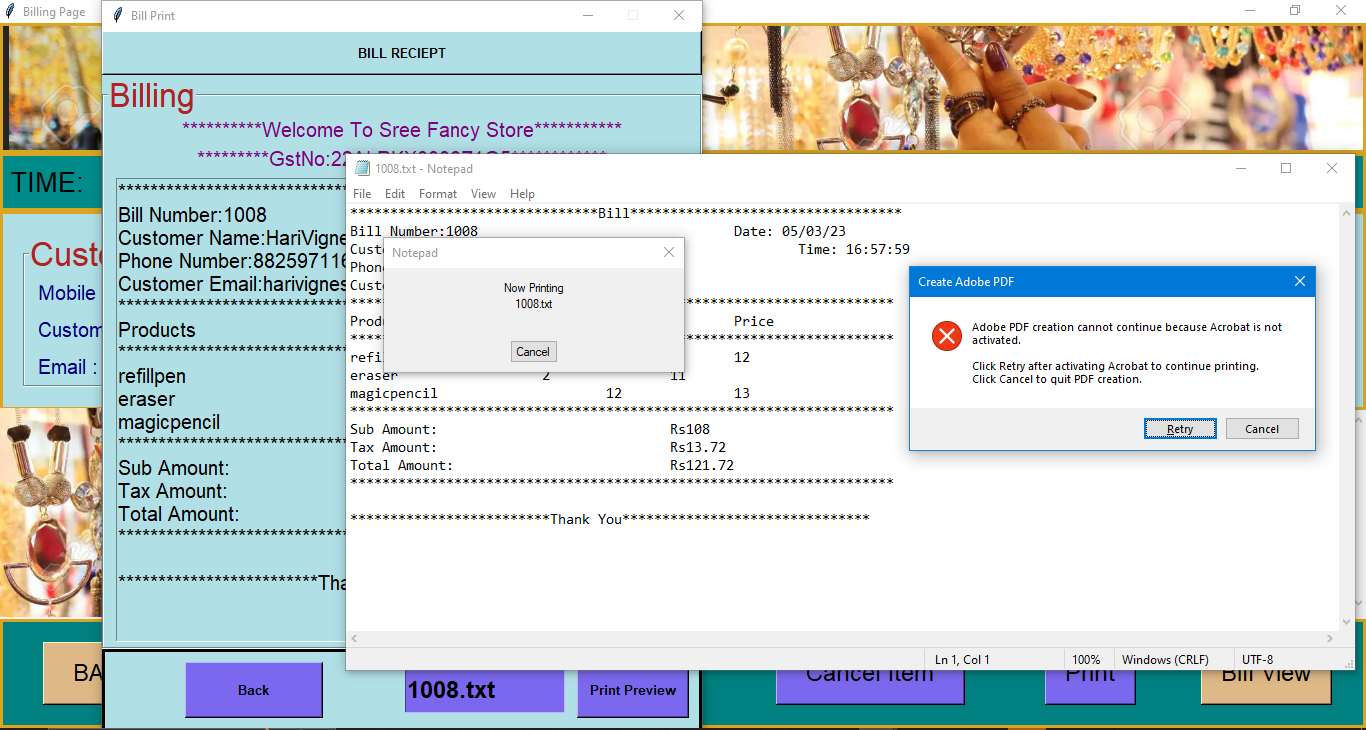
Task: Open the Format menu in Notepad
Action: (437, 193)
